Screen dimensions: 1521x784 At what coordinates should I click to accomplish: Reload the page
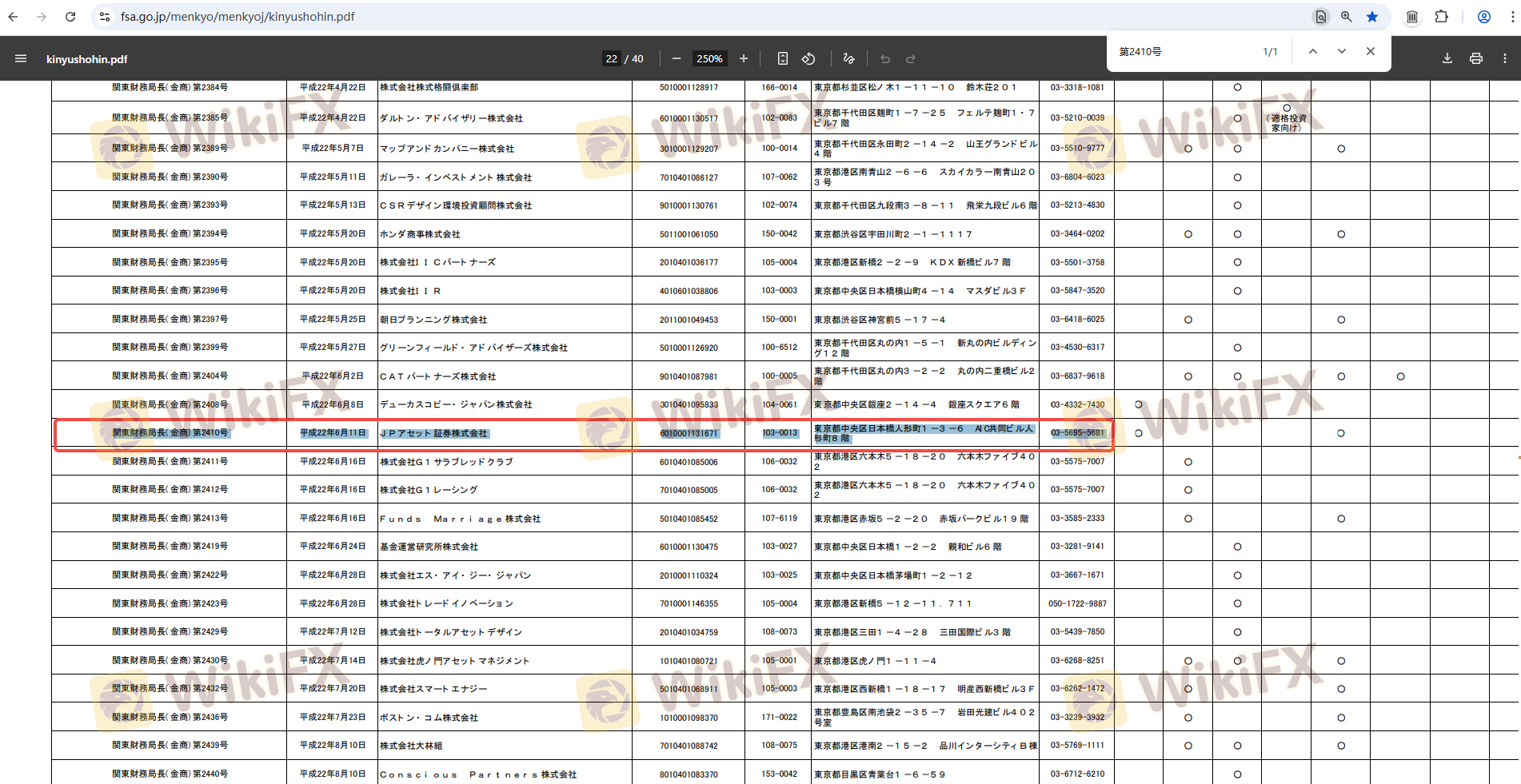point(70,17)
